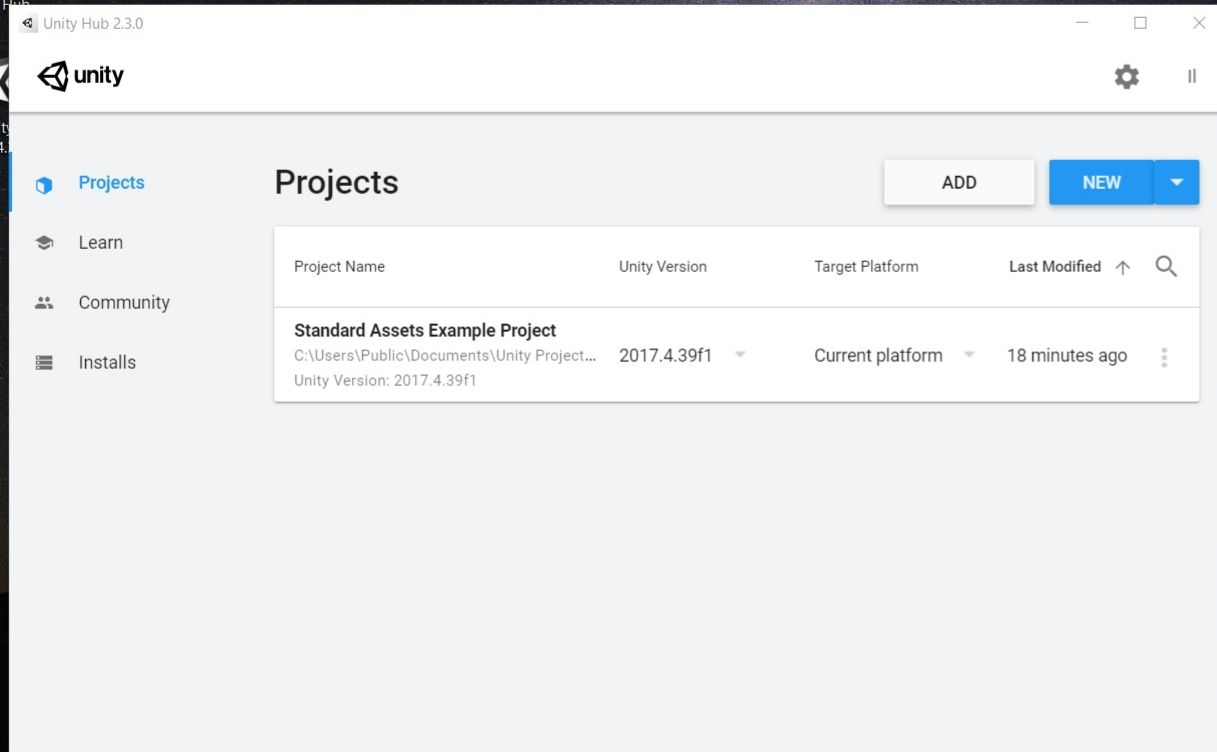The image size is (1217, 752).
Task: Create a new project with NEW
Action: [1101, 183]
